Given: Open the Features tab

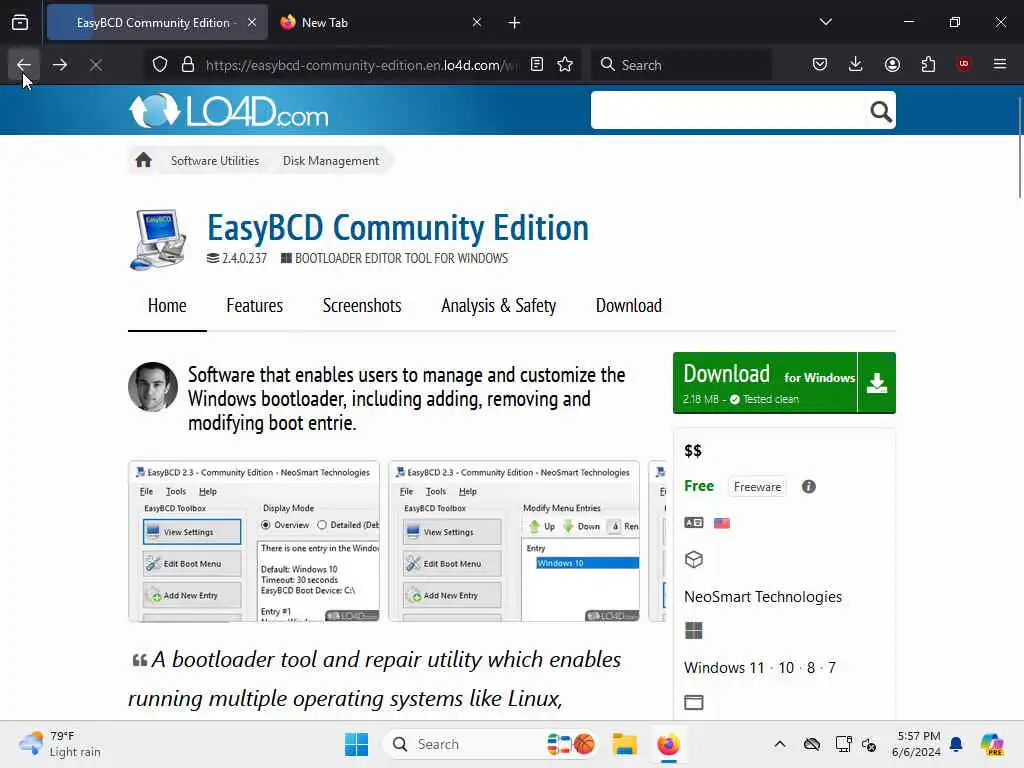Looking at the screenshot, I should (255, 306).
